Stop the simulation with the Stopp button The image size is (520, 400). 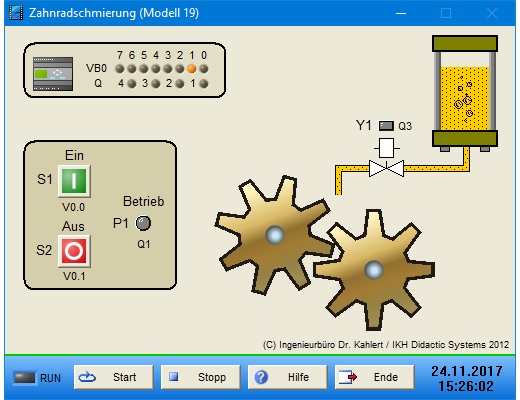(x=201, y=377)
